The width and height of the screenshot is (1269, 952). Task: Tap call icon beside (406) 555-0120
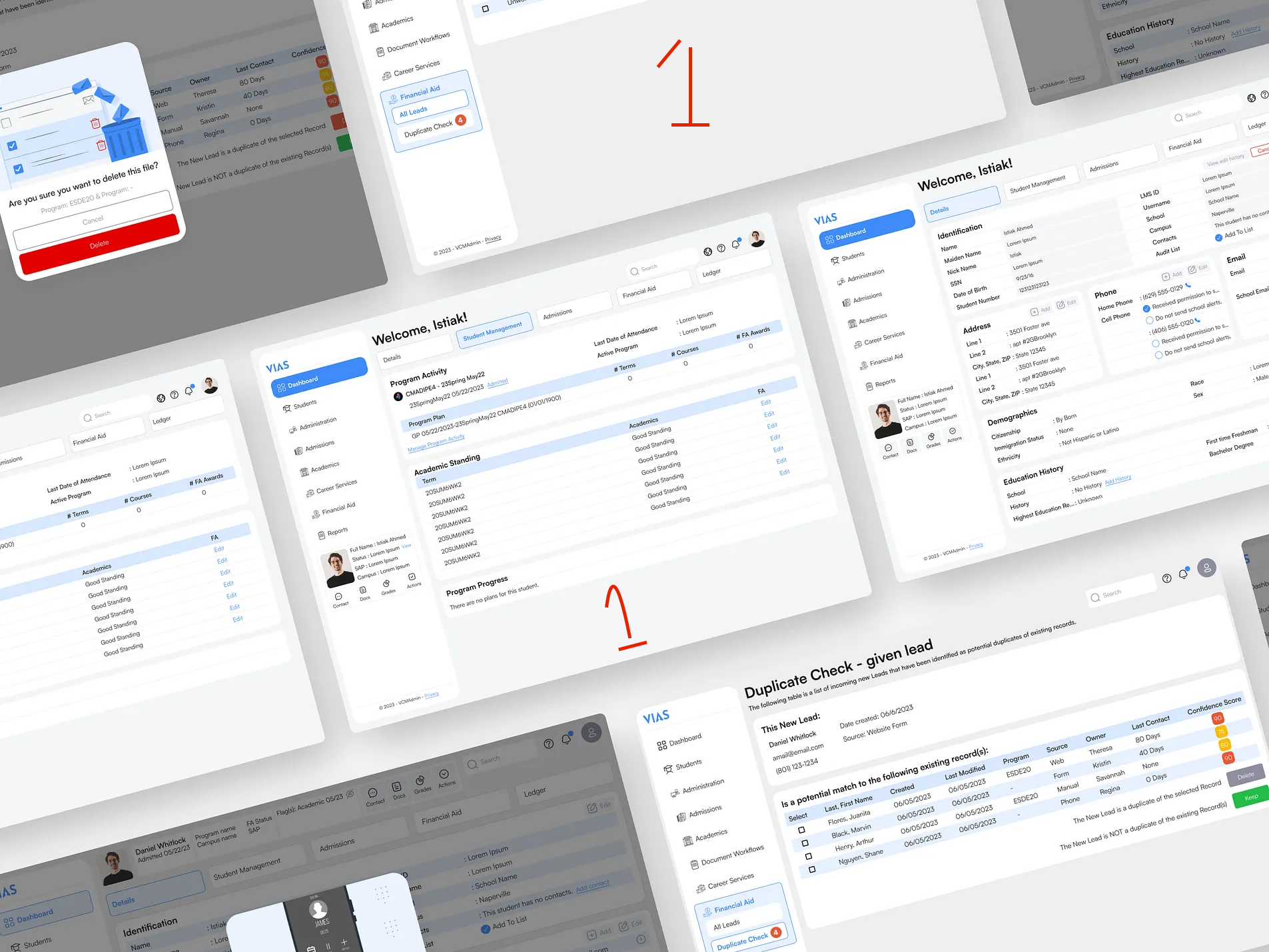pos(1197,320)
